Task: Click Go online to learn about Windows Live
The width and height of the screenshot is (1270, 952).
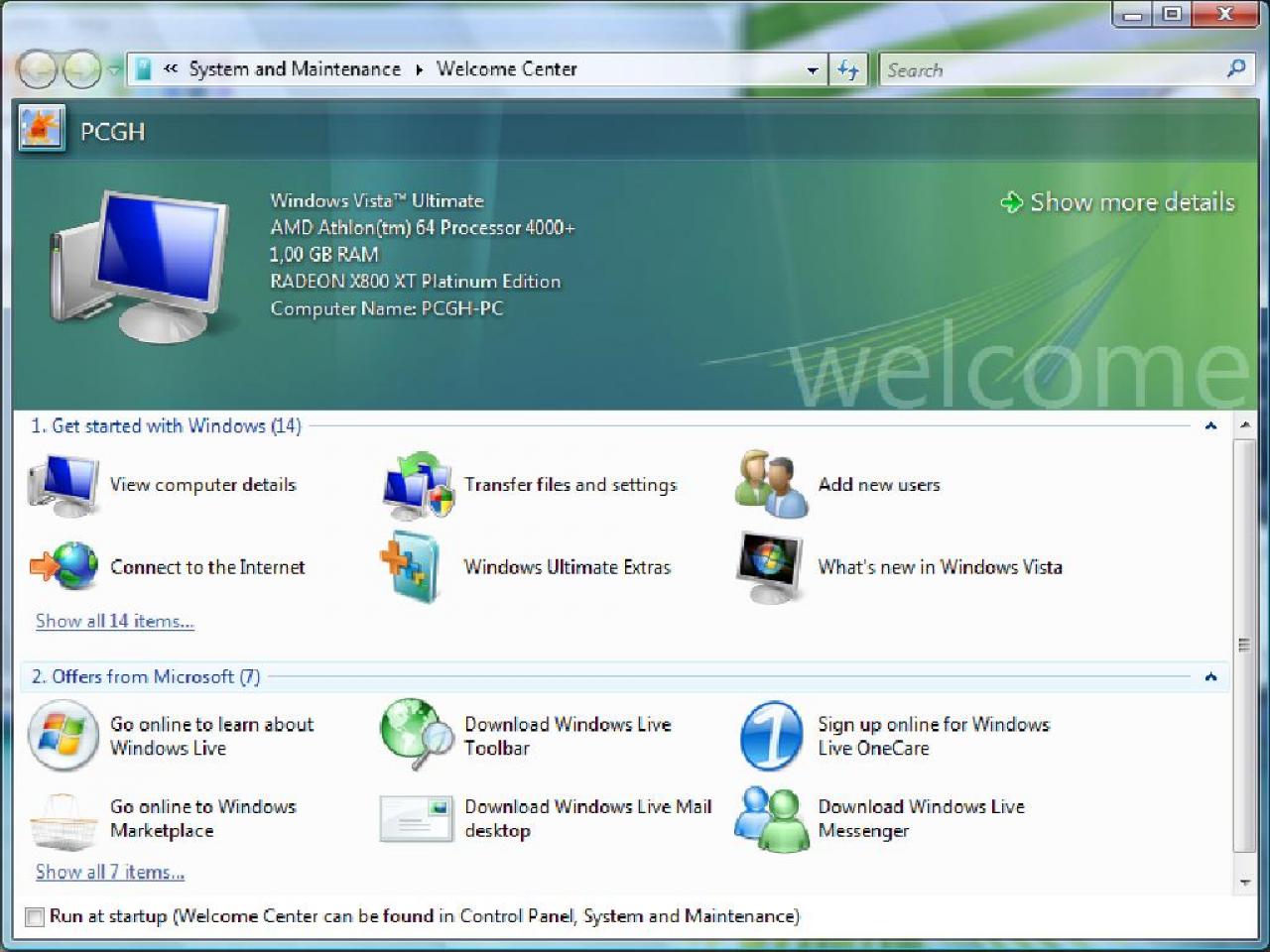Action: (211, 737)
